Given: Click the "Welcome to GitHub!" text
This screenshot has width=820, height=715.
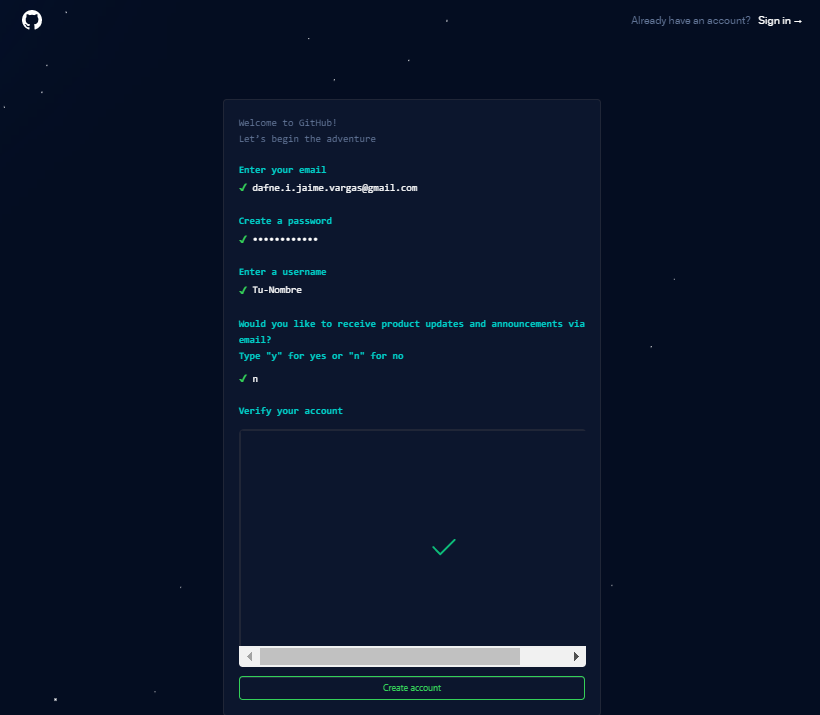Looking at the screenshot, I should pyautogui.click(x=288, y=123).
